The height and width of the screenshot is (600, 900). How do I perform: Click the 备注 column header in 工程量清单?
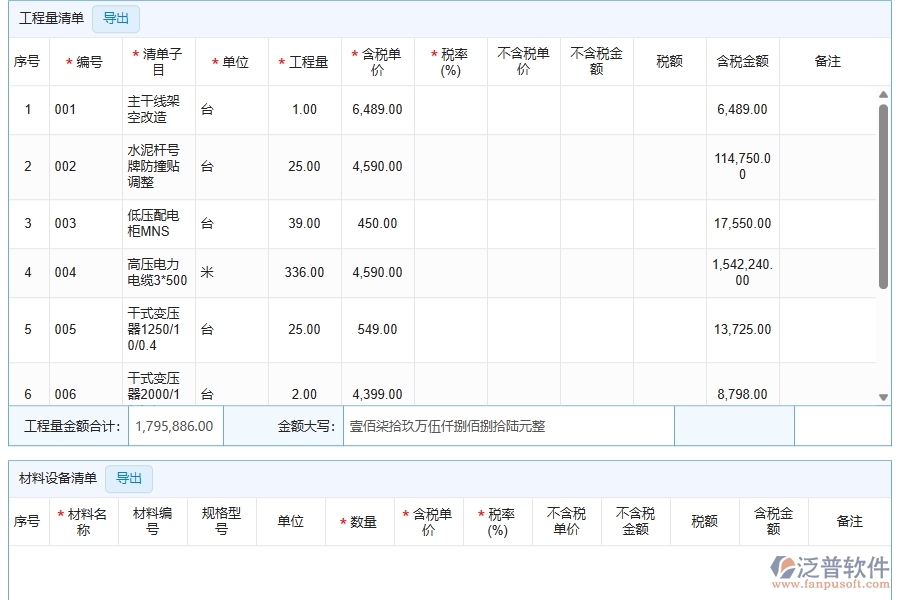(x=827, y=62)
